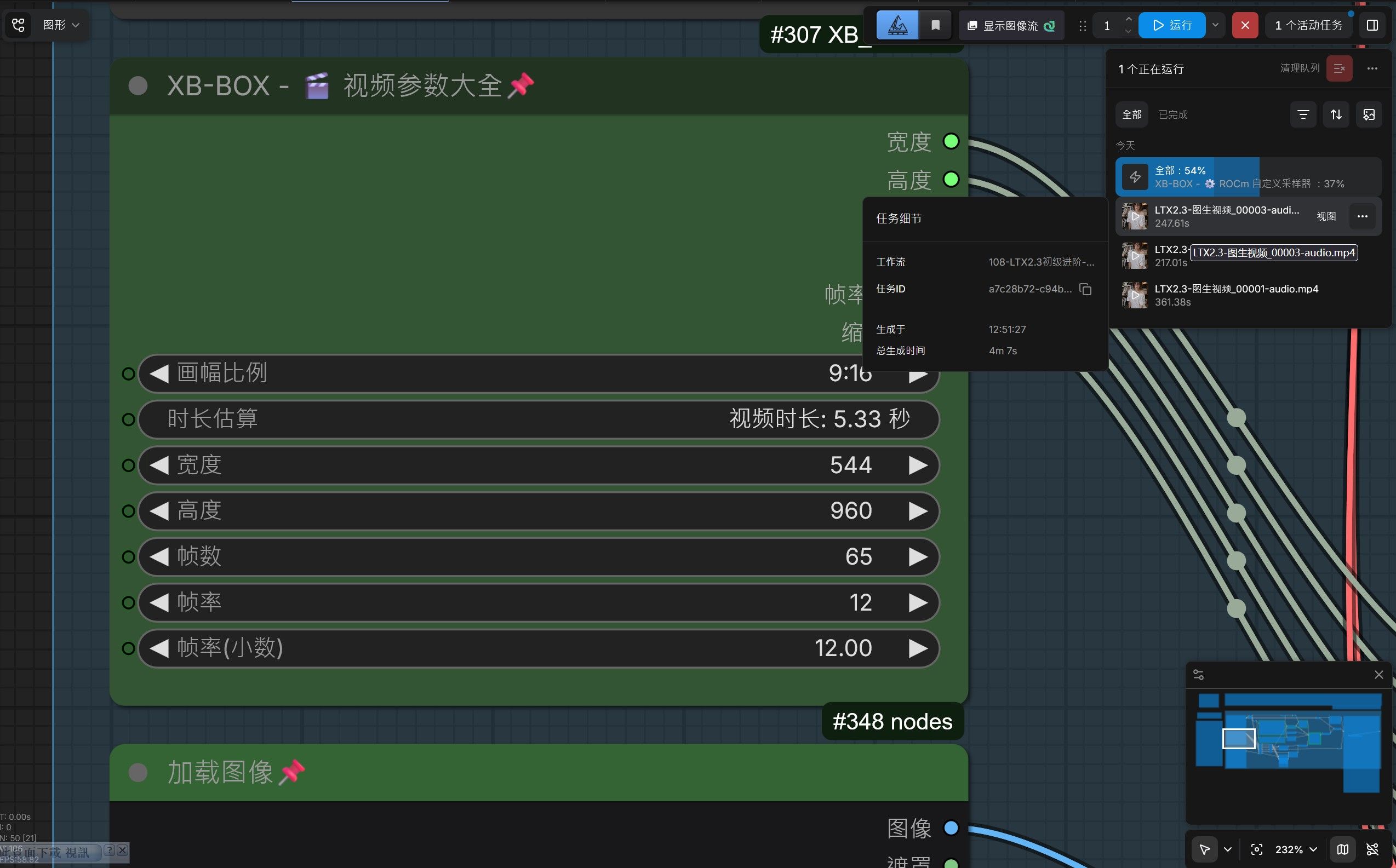The image size is (1396, 868).
Task: Click the bookmark icon in top toolbar
Action: 935,25
